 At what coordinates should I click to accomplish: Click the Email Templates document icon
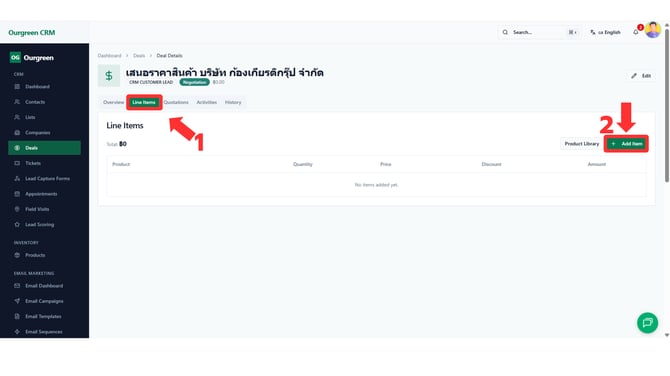(x=17, y=317)
